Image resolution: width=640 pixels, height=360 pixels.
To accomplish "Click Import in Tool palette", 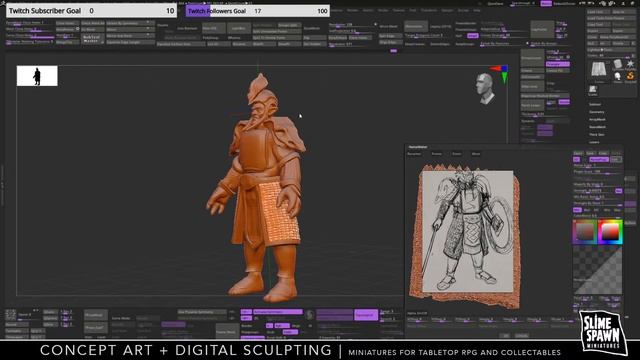I will pos(598,31).
